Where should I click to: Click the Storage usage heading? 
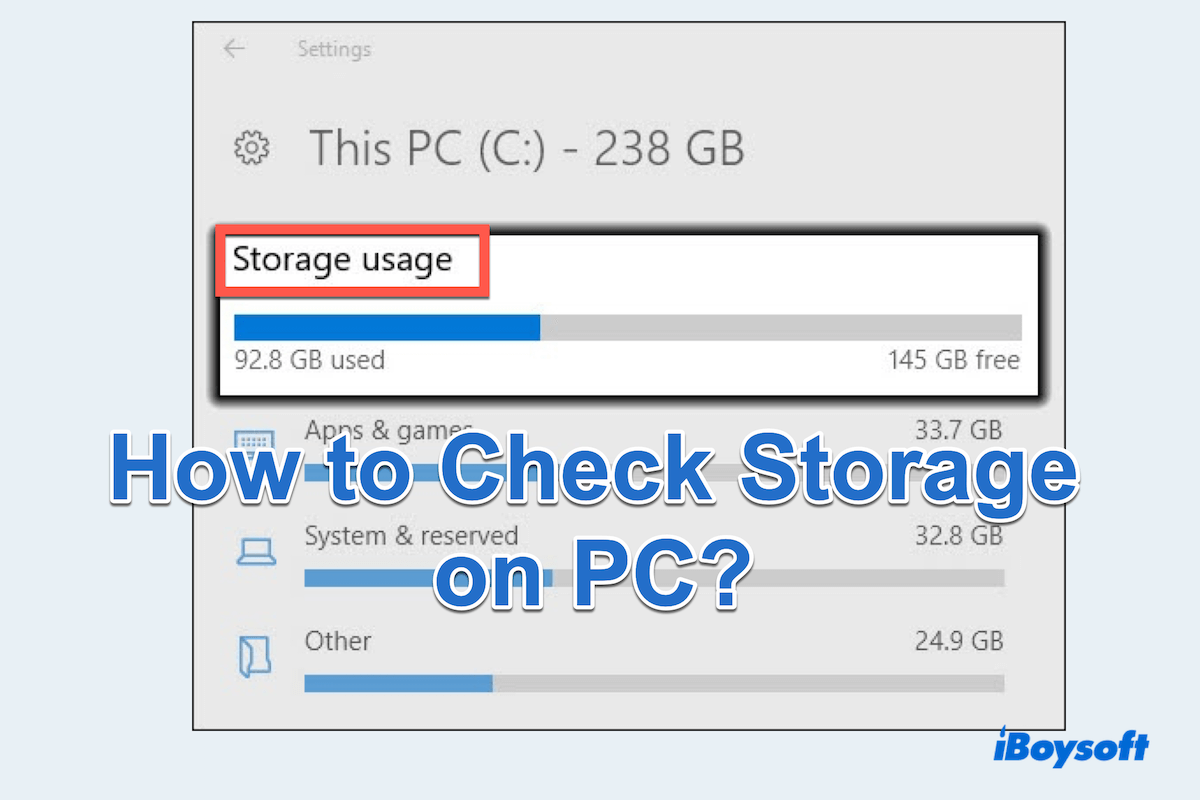pos(342,259)
